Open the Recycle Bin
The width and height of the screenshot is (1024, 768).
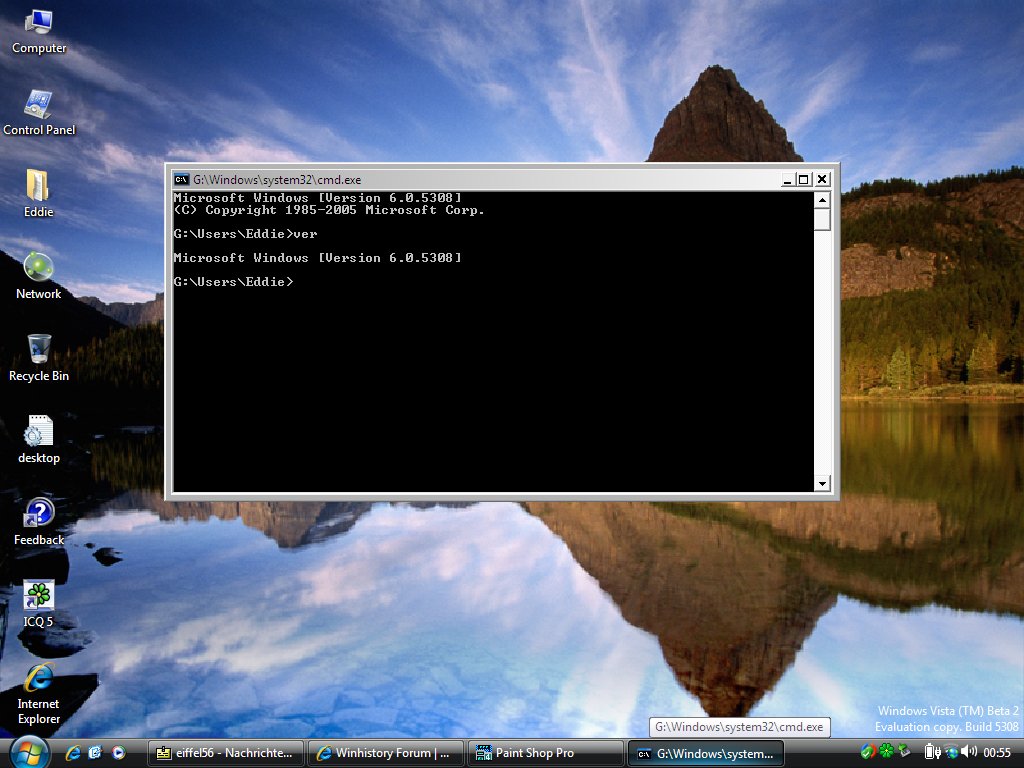coord(38,348)
